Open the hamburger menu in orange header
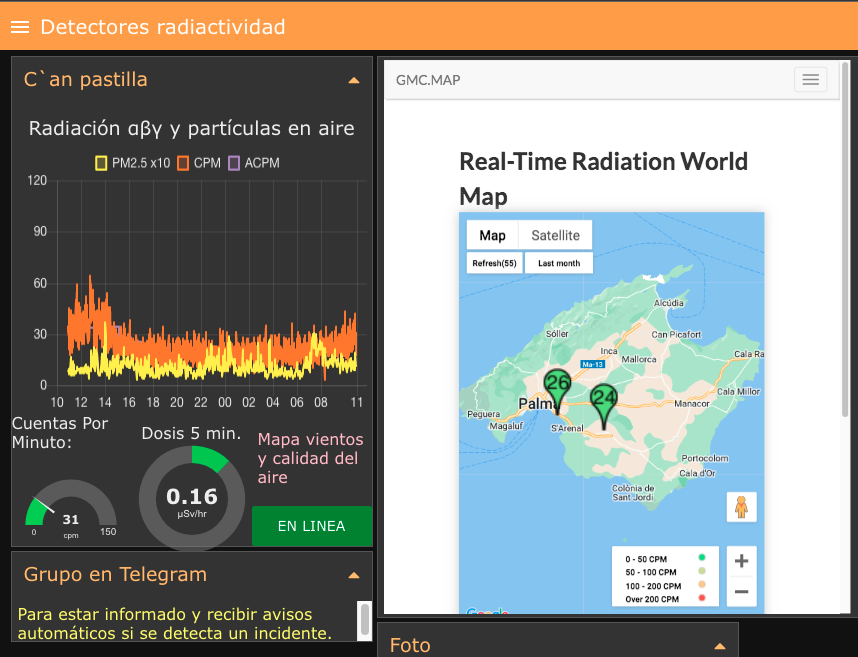Image resolution: width=858 pixels, height=657 pixels. 20,27
